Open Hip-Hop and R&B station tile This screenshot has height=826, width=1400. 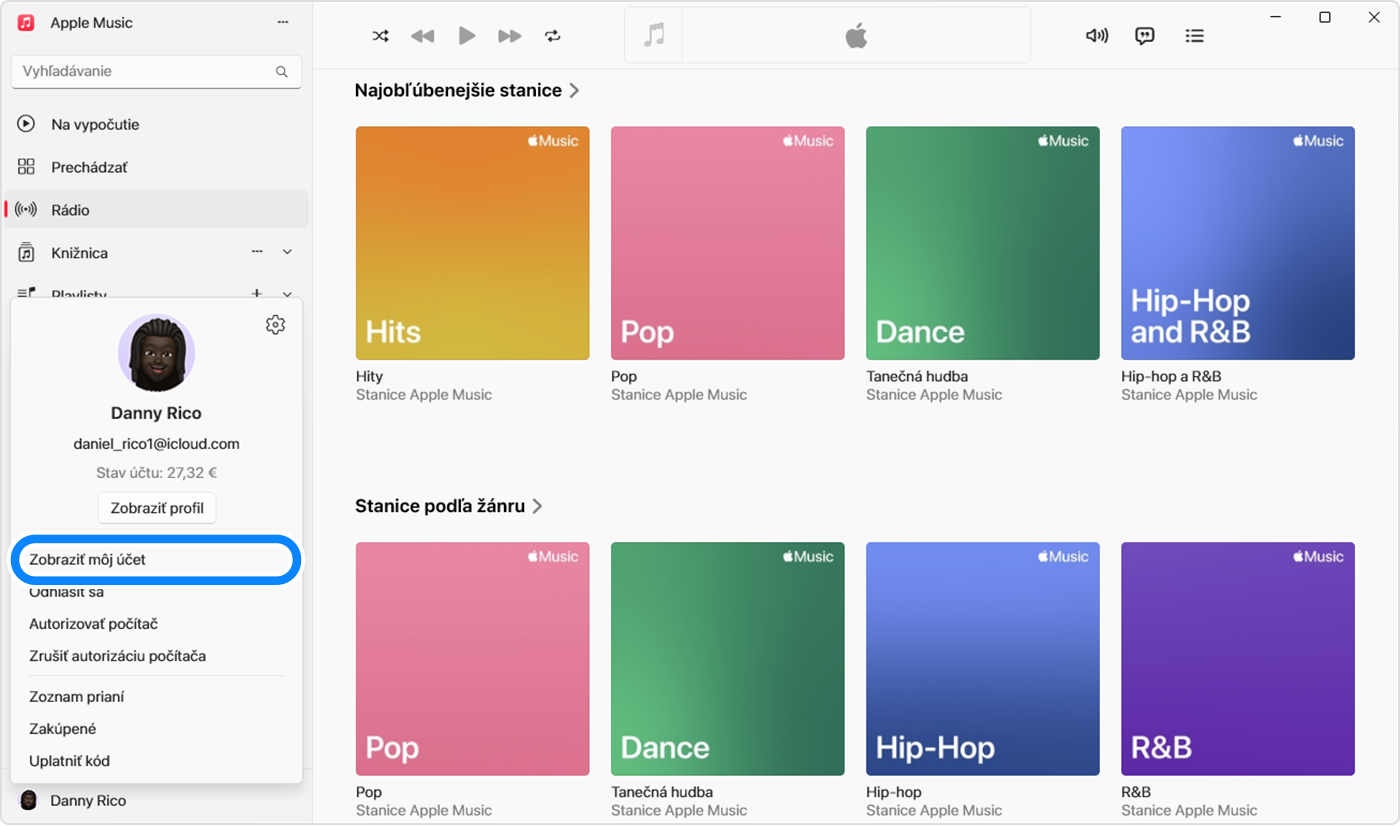[1238, 243]
